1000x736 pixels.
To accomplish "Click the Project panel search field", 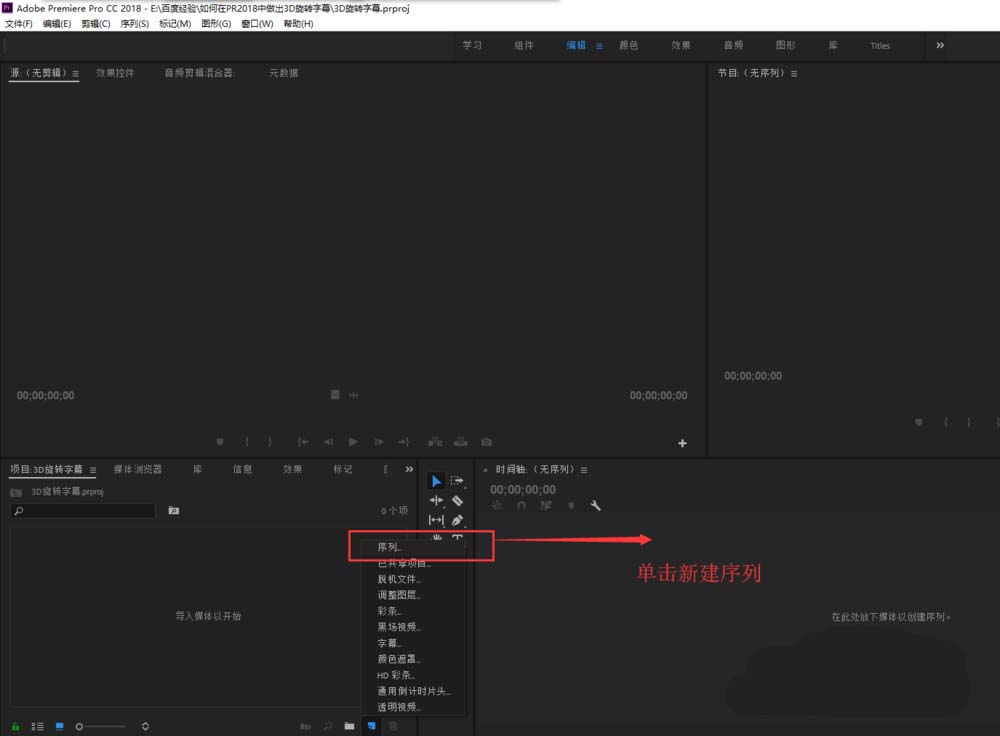I will click(85, 511).
